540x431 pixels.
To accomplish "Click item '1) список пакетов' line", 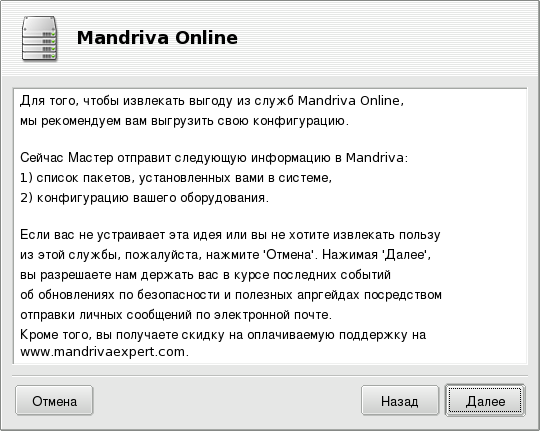I will 176,178.
